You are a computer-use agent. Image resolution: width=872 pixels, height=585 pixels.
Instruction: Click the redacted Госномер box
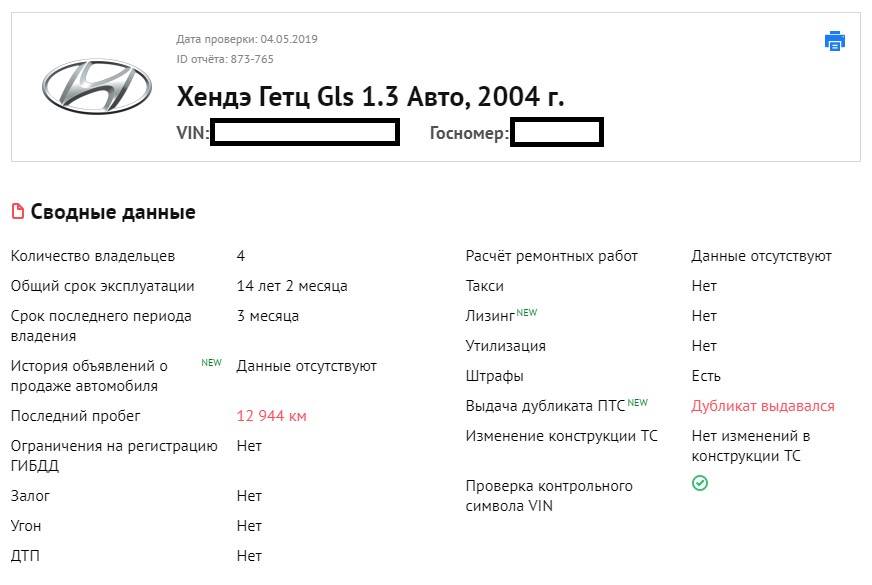556,133
